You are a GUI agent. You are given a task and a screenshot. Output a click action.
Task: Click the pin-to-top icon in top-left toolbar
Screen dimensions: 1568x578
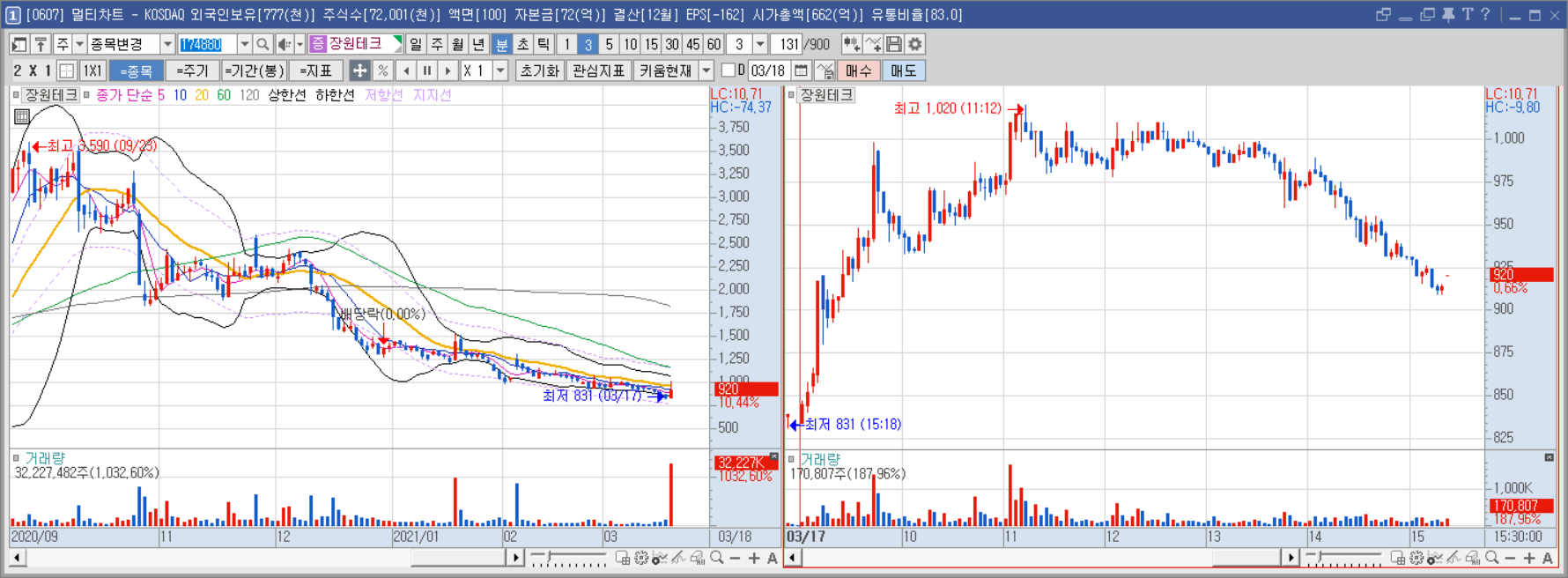pos(41,44)
